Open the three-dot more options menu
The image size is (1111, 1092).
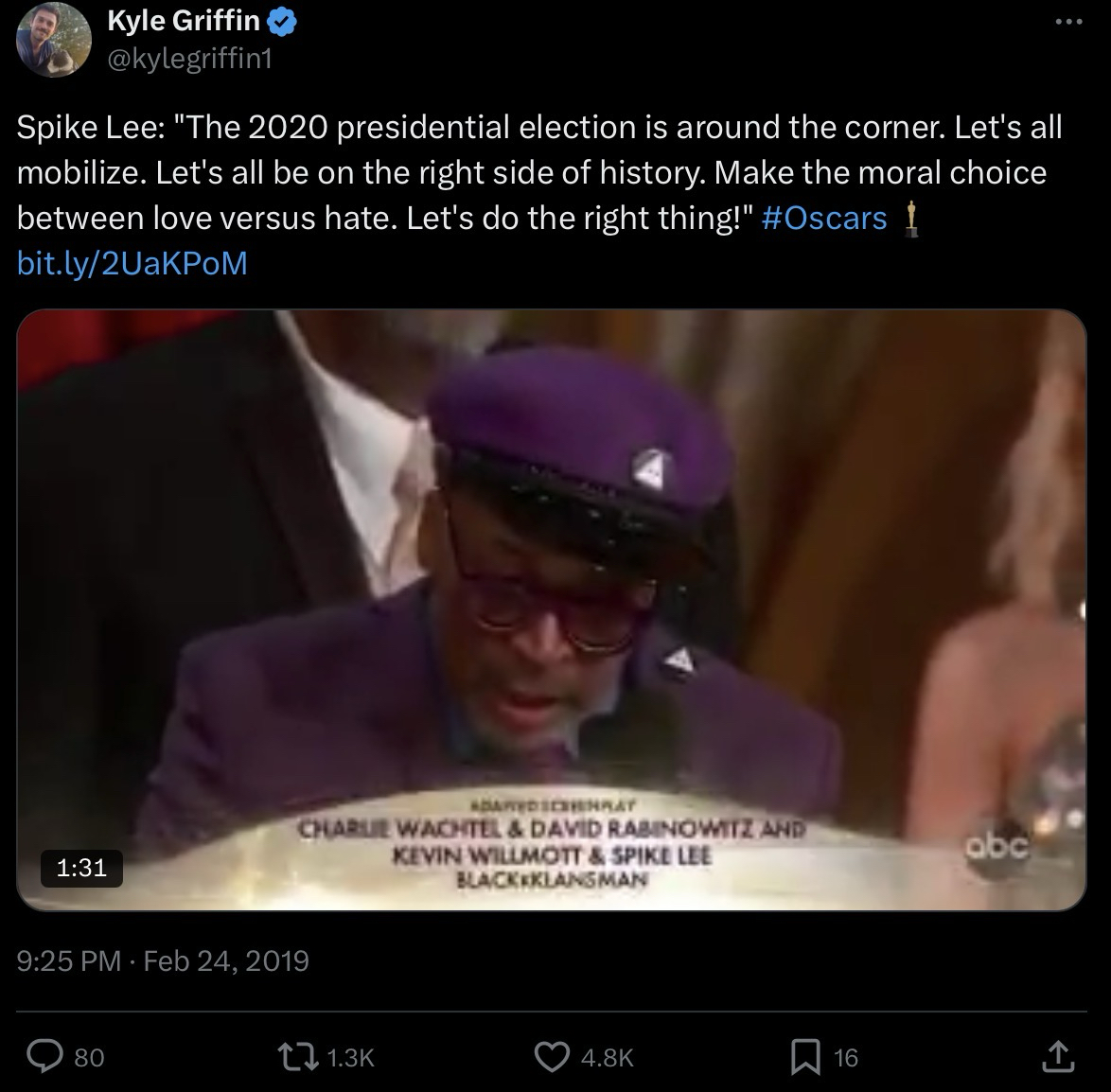point(1067,23)
